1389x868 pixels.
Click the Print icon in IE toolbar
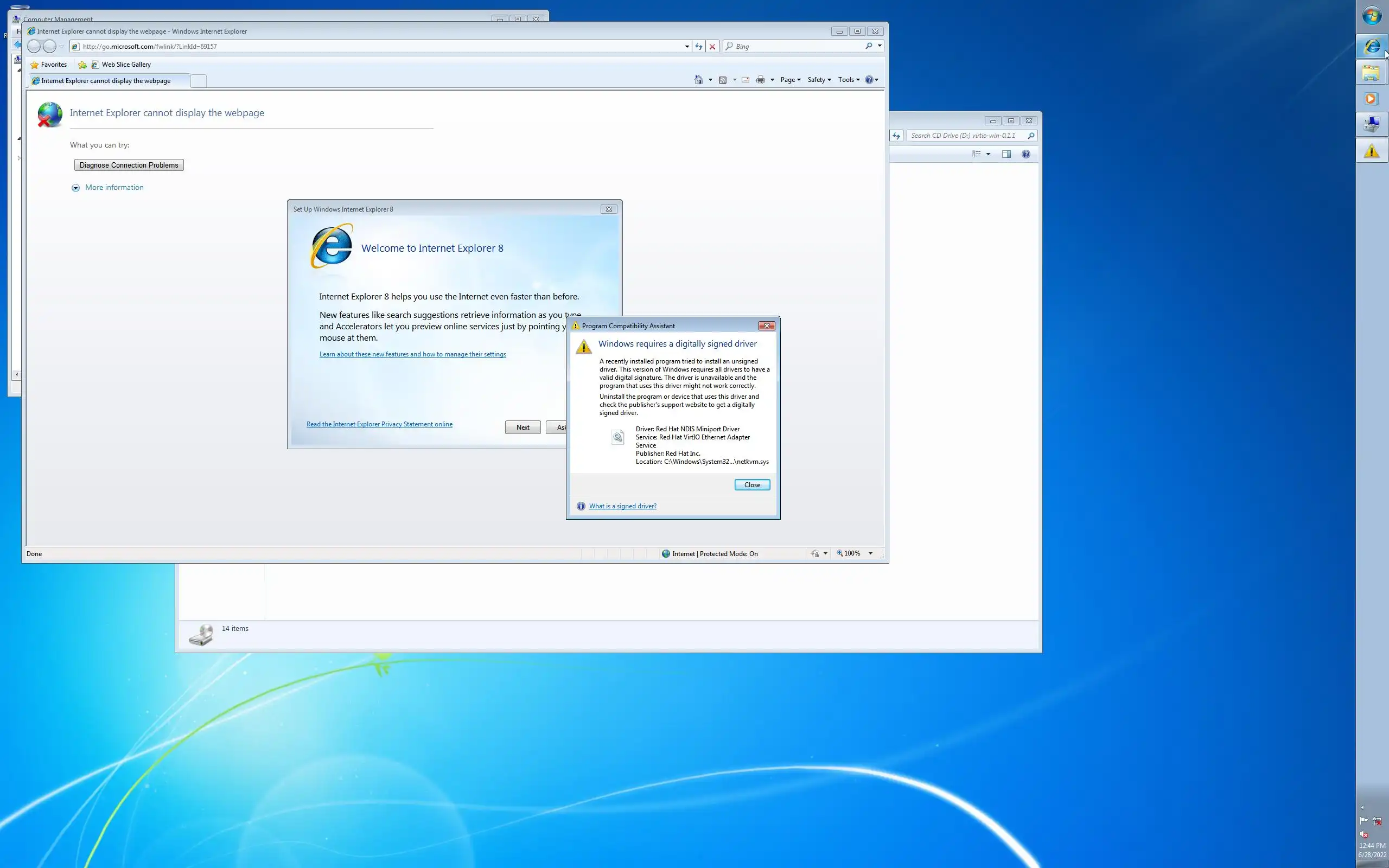coord(761,80)
